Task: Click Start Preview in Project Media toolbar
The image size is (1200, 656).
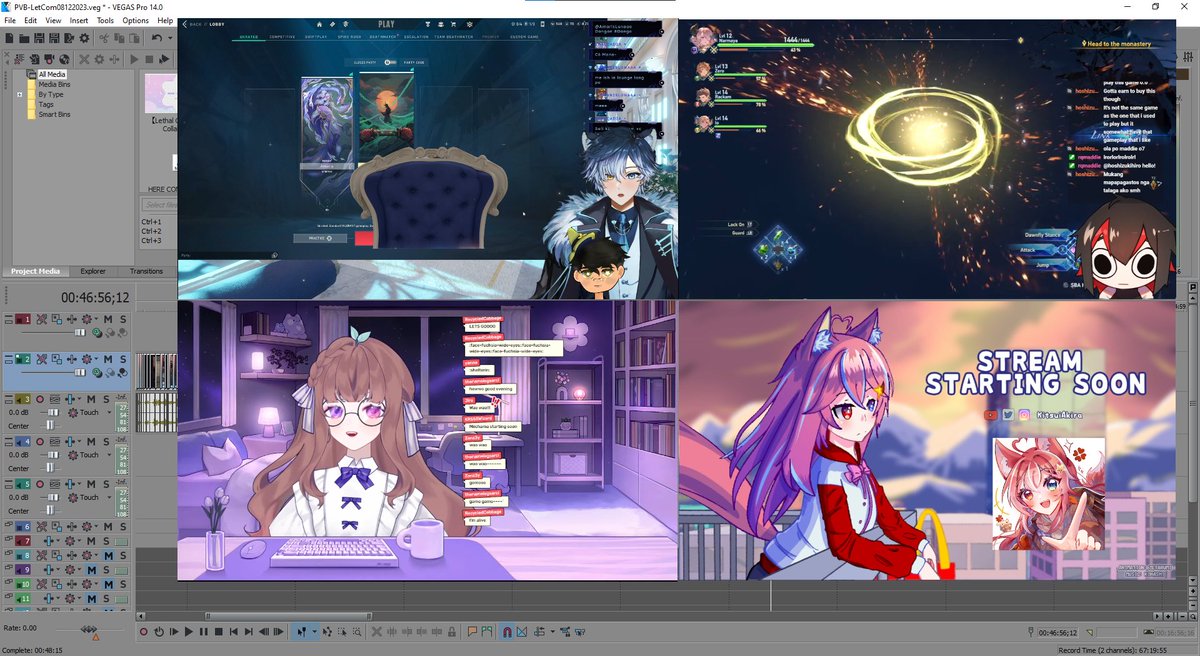Action: click(x=134, y=59)
